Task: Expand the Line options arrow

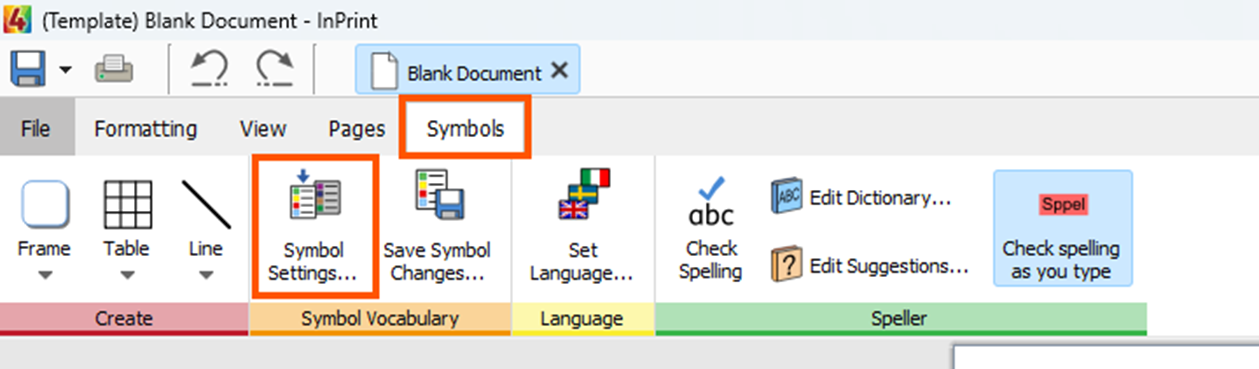Action: point(206,274)
